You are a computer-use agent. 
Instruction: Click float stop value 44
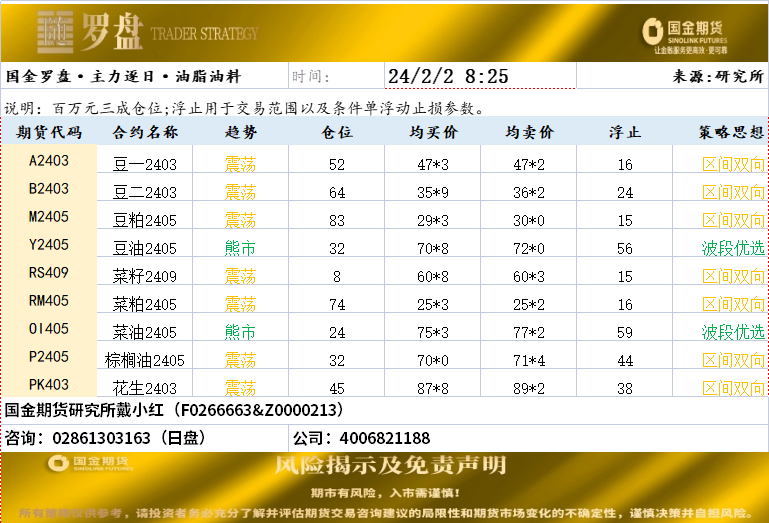pos(625,360)
